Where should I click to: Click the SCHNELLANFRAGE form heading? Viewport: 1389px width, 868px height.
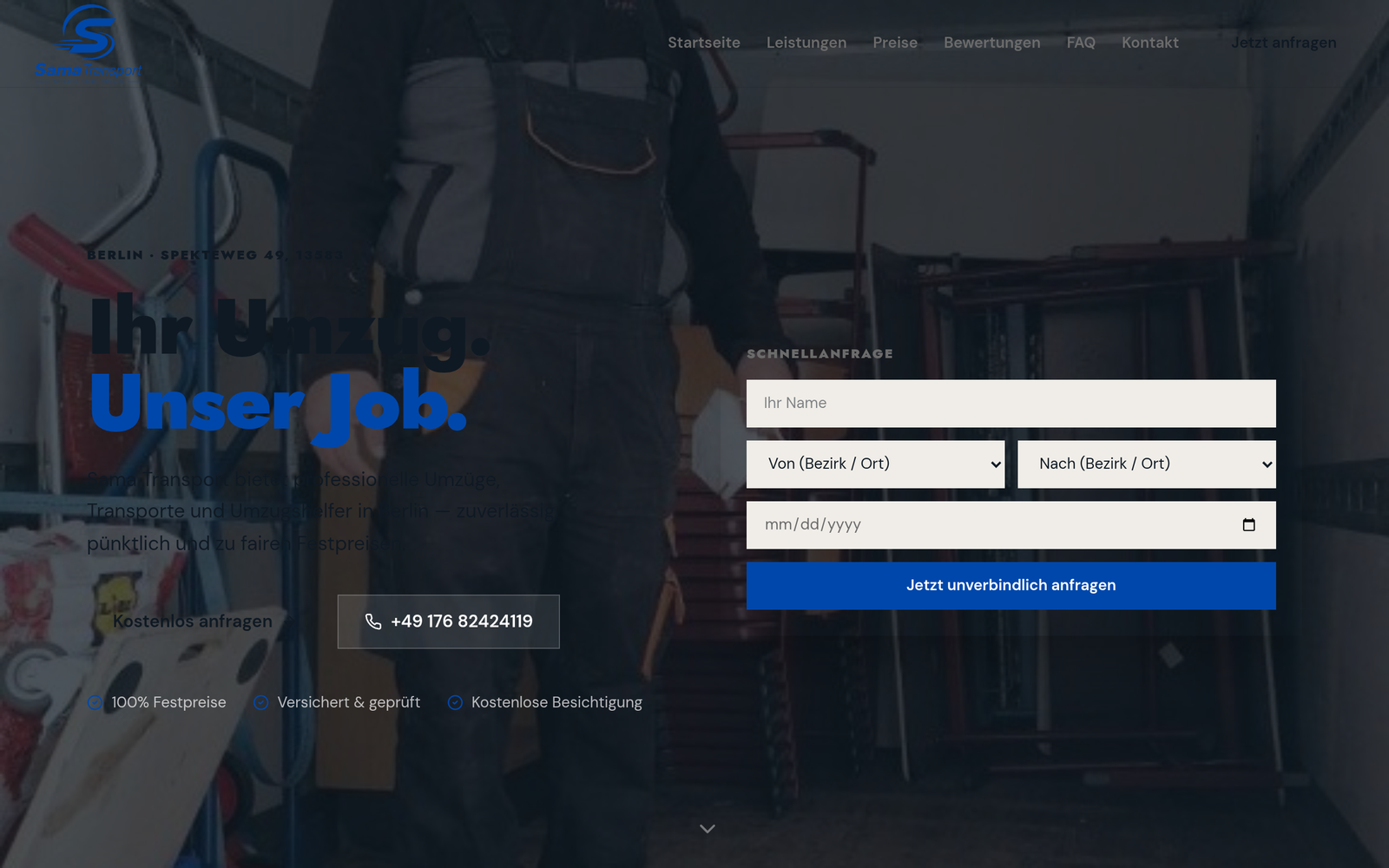(820, 353)
